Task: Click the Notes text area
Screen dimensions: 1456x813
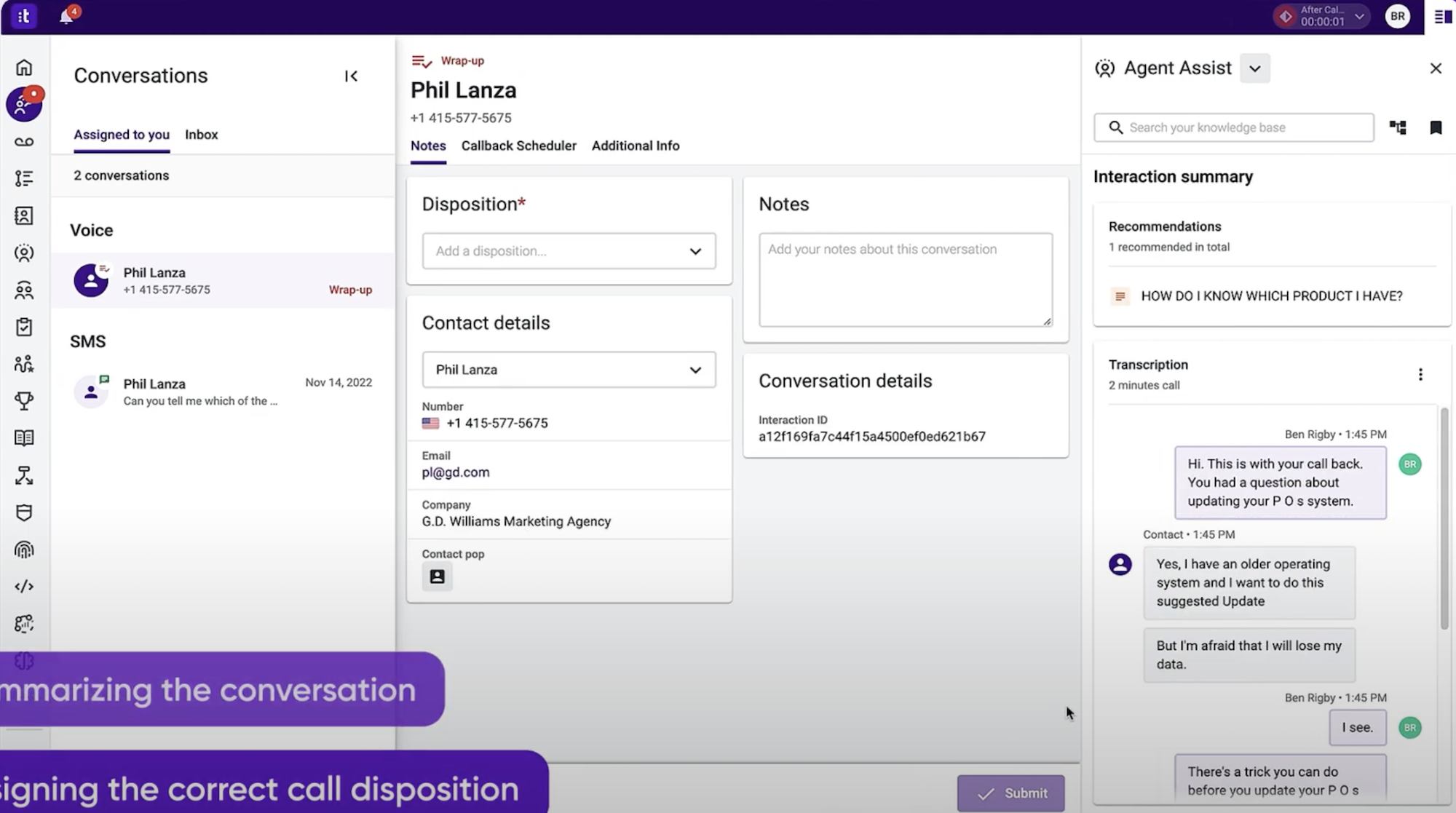Action: pos(906,279)
